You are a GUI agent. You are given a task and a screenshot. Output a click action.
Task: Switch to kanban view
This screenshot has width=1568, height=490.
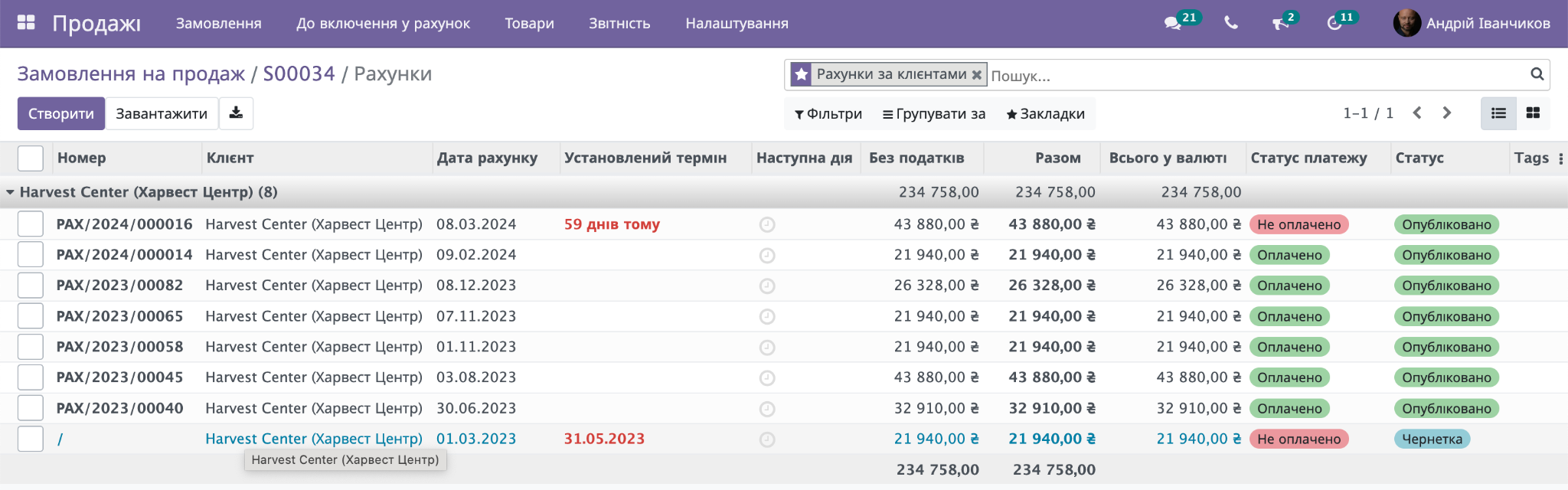1533,113
